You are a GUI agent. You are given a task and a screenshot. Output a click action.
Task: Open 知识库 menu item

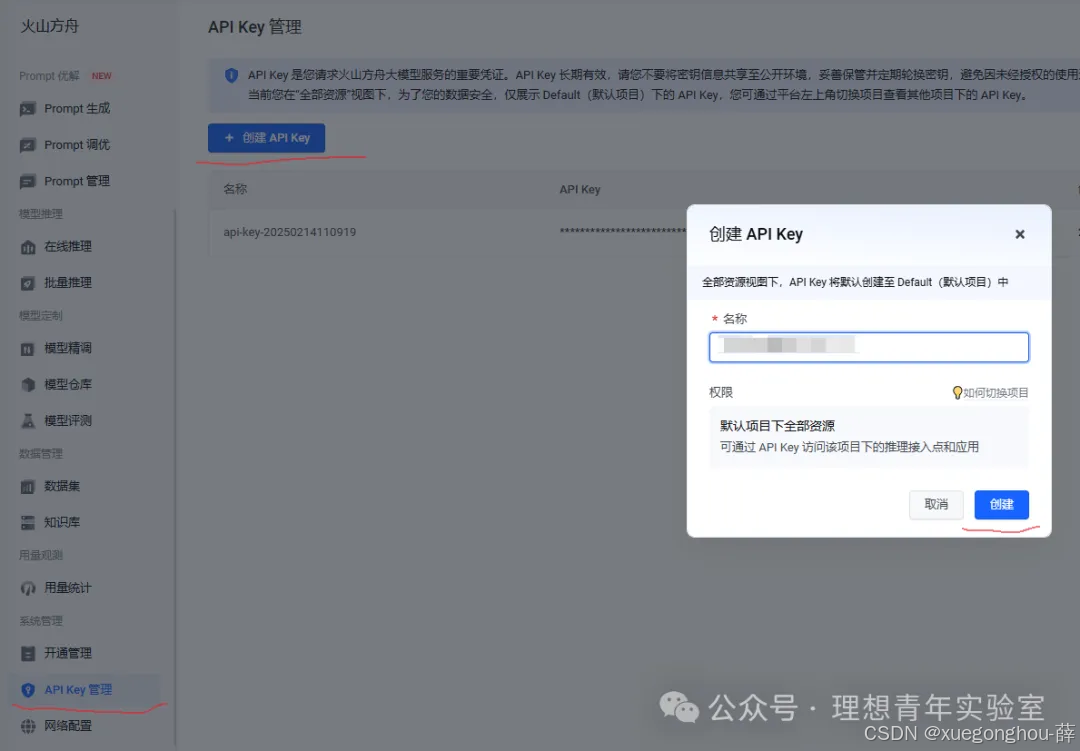62,522
